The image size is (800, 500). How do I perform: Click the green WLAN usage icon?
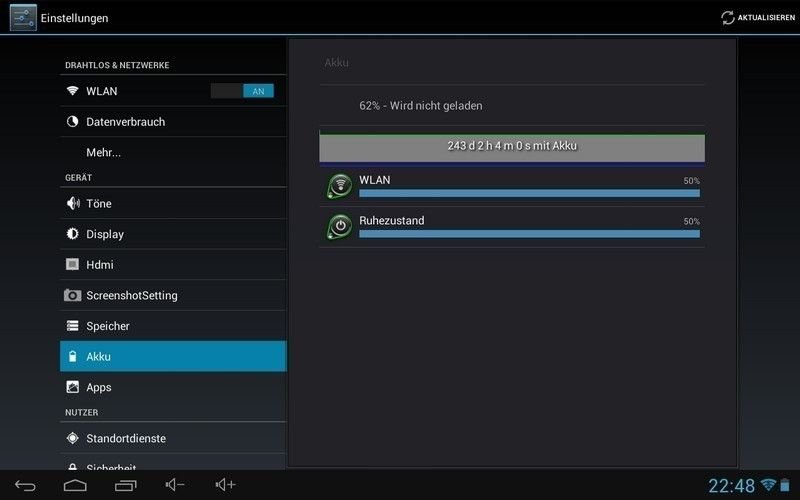click(339, 186)
